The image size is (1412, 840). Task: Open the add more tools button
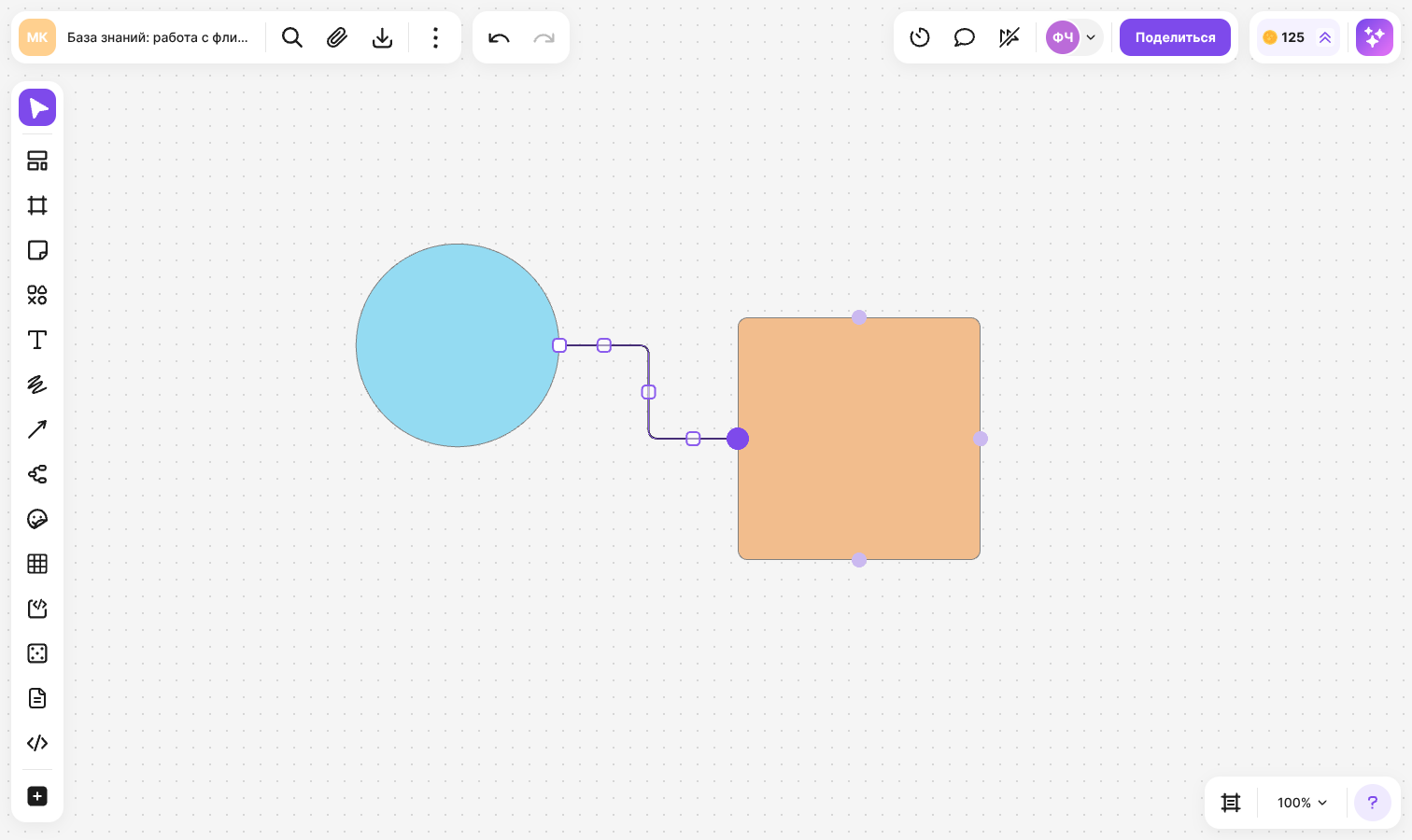[37, 796]
